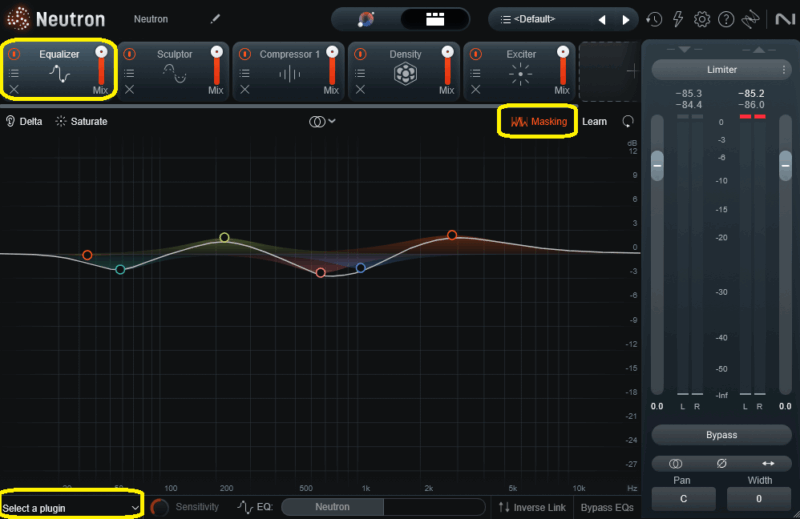Click the Native Instruments logo
The width and height of the screenshot is (800, 519).
(785, 19)
